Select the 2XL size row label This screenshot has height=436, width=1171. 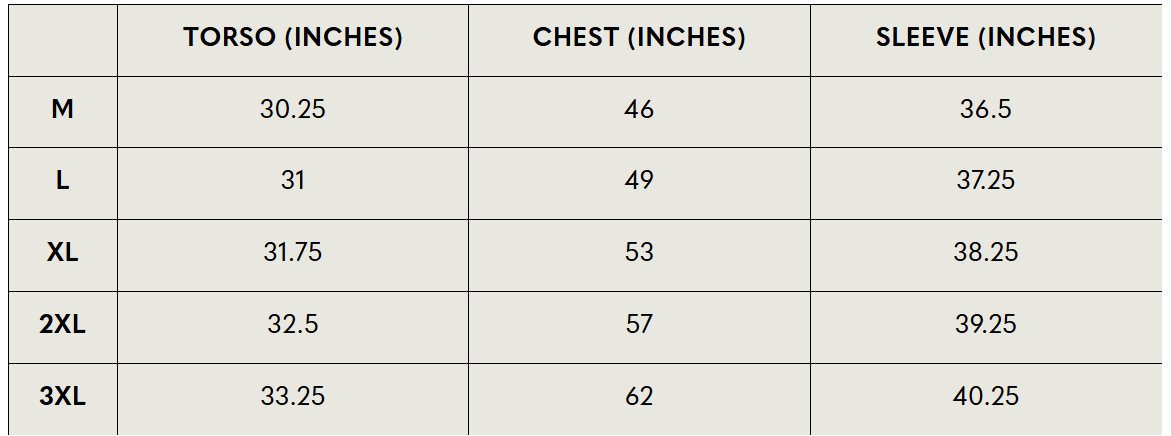click(x=62, y=324)
